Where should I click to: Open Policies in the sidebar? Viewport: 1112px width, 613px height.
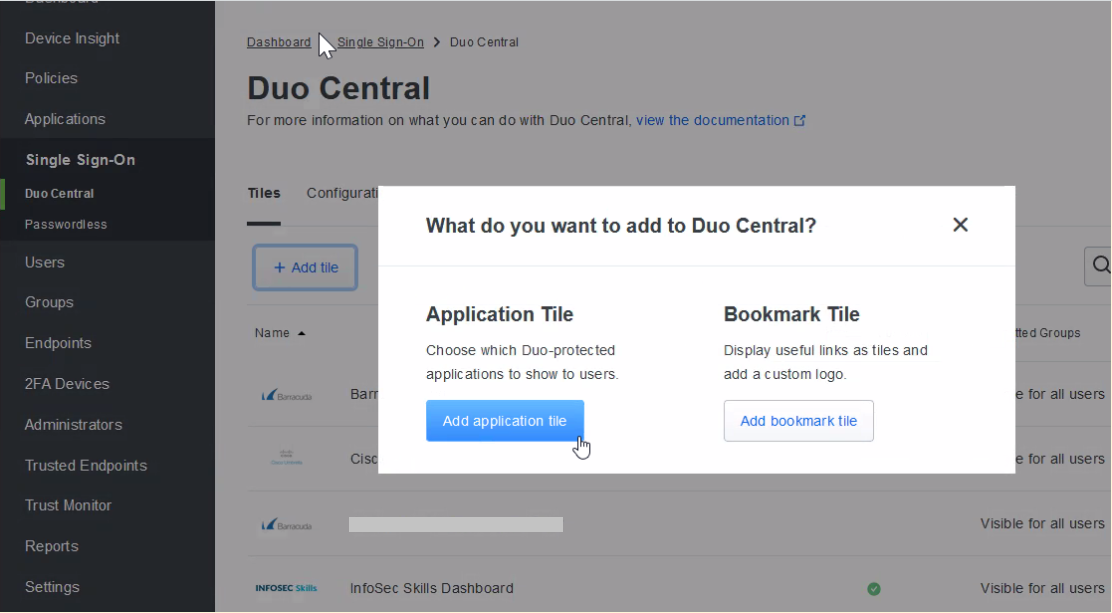51,78
